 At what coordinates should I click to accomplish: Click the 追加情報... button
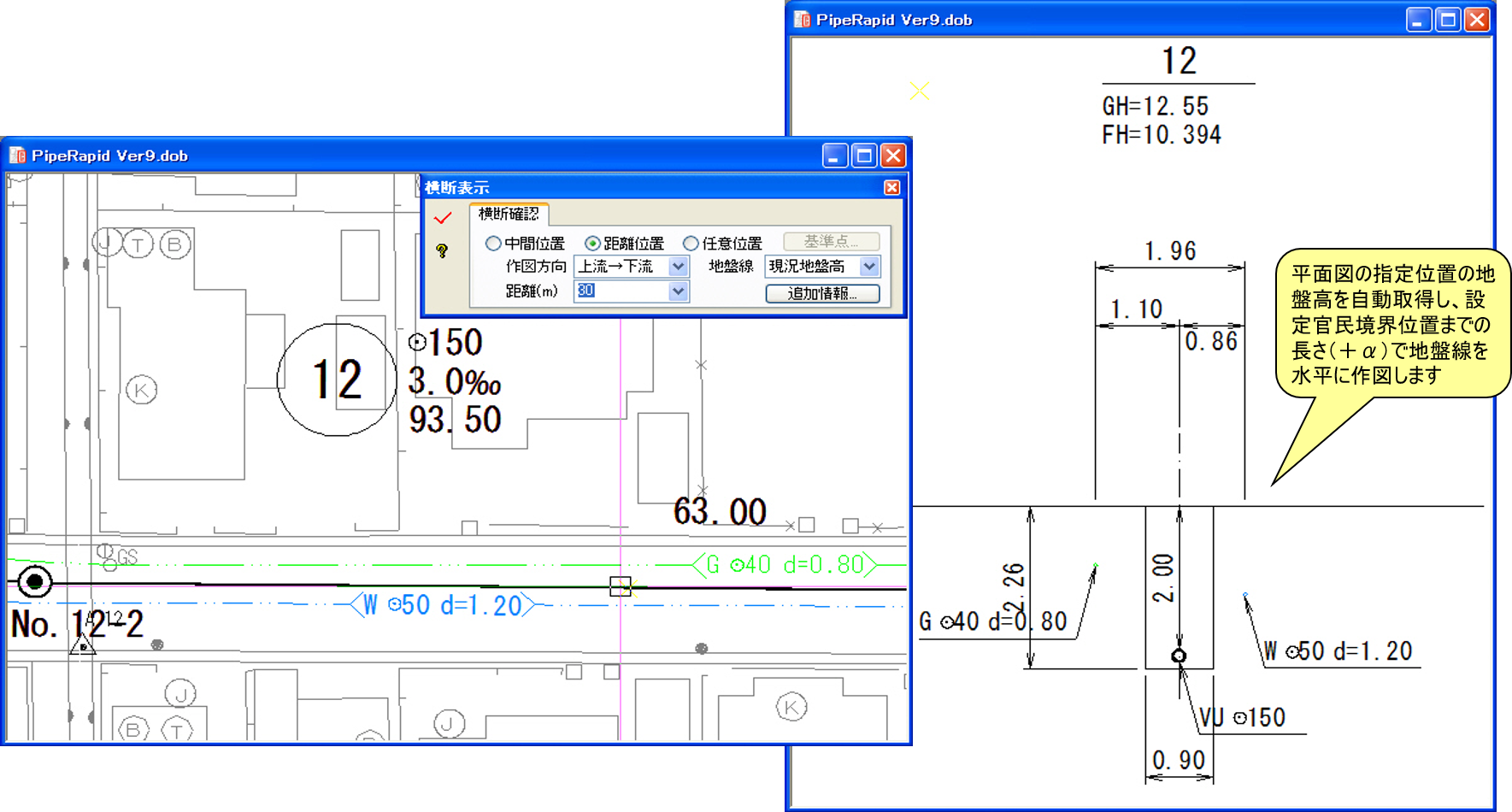(822, 293)
